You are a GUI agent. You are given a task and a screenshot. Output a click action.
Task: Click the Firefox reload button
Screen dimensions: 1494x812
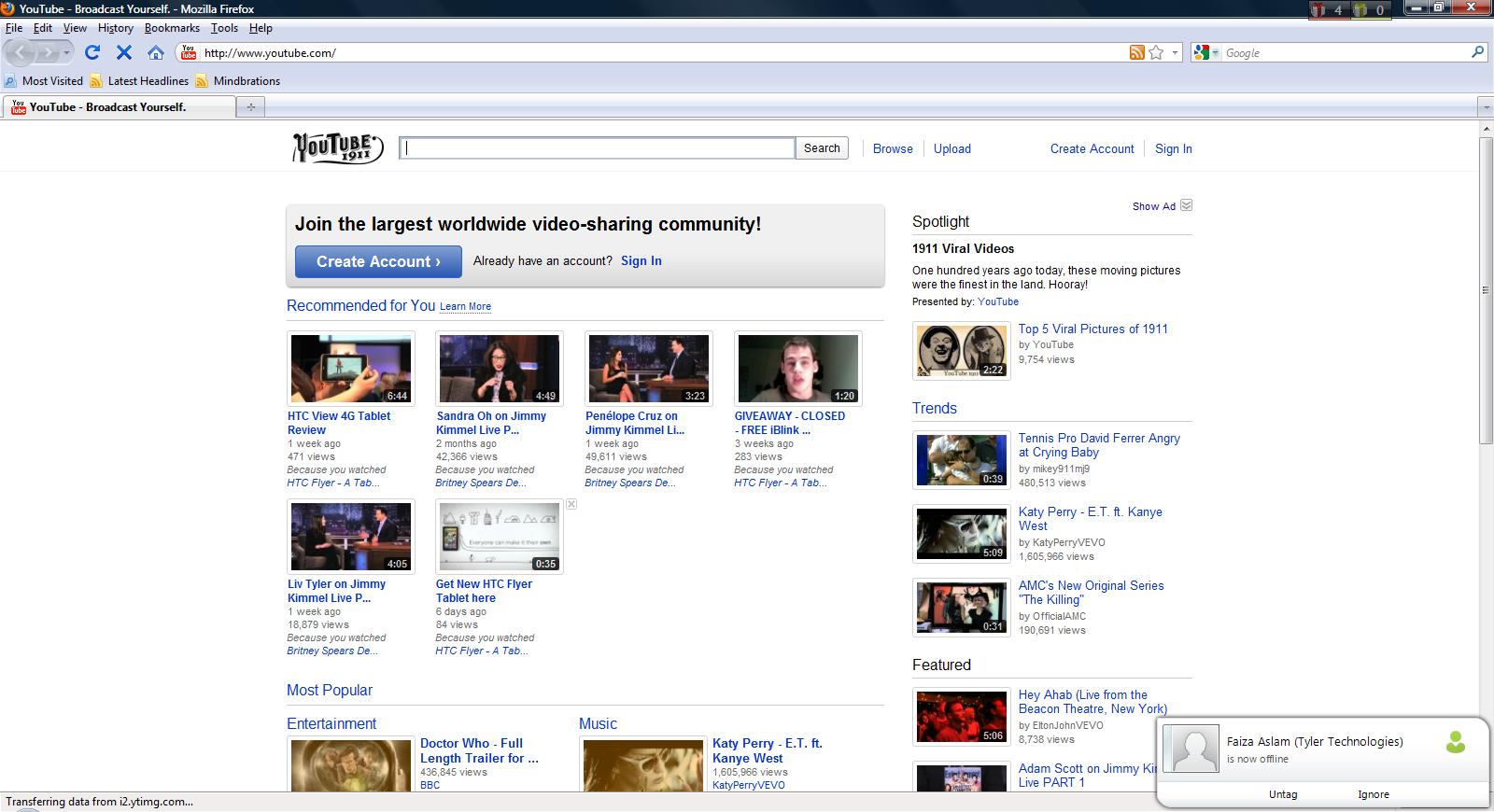tap(92, 53)
